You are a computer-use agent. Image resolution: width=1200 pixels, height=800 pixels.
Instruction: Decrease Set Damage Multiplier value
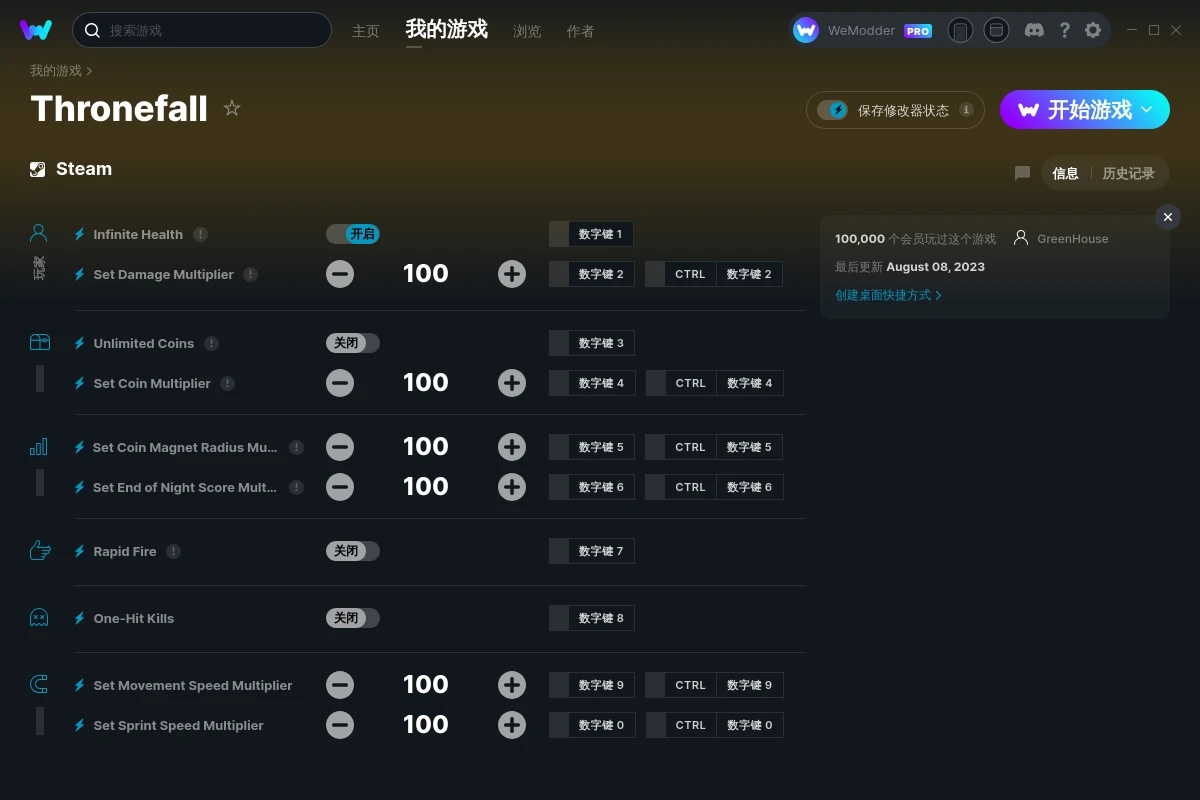340,274
